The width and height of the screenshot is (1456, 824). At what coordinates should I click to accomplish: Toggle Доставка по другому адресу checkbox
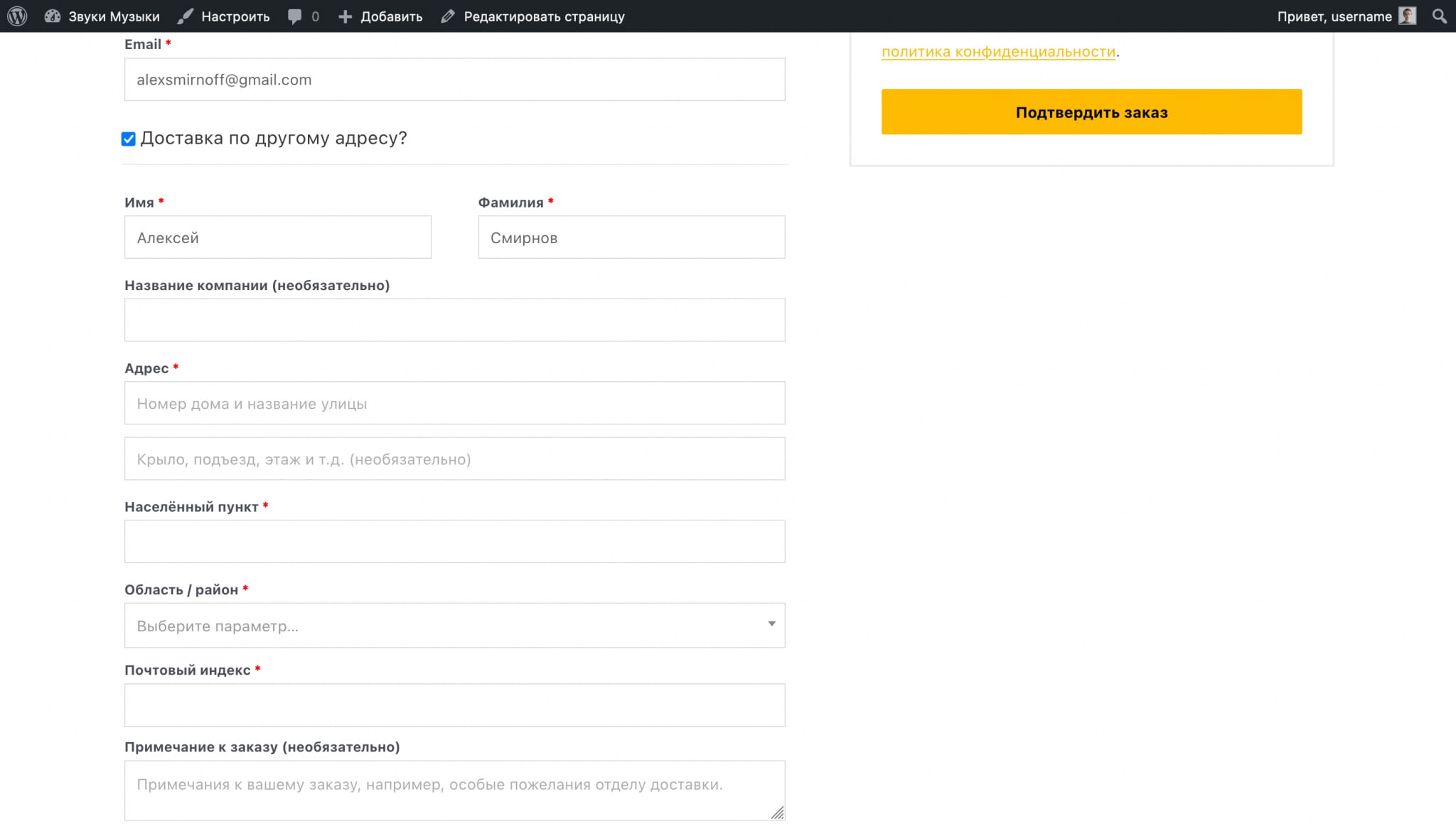[129, 139]
